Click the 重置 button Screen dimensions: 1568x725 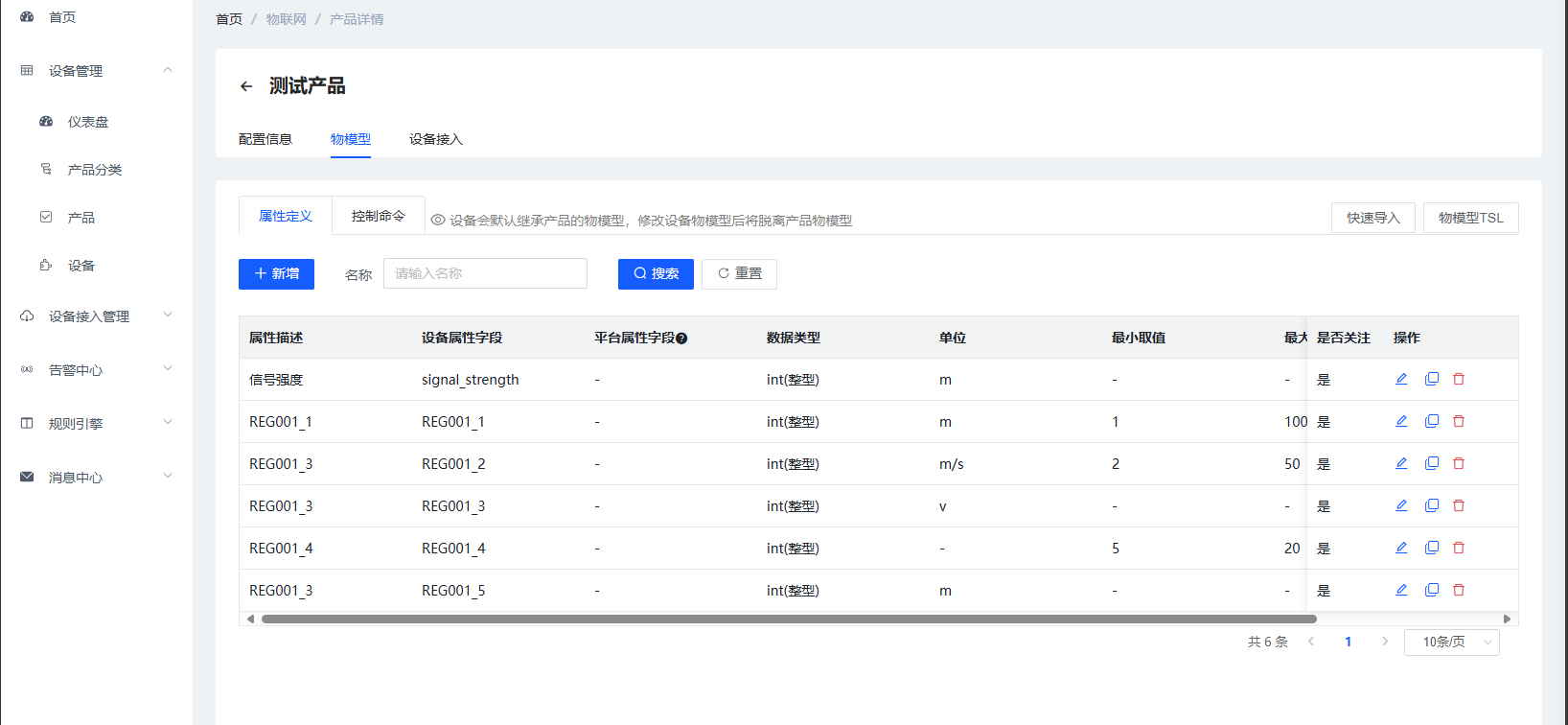point(739,273)
